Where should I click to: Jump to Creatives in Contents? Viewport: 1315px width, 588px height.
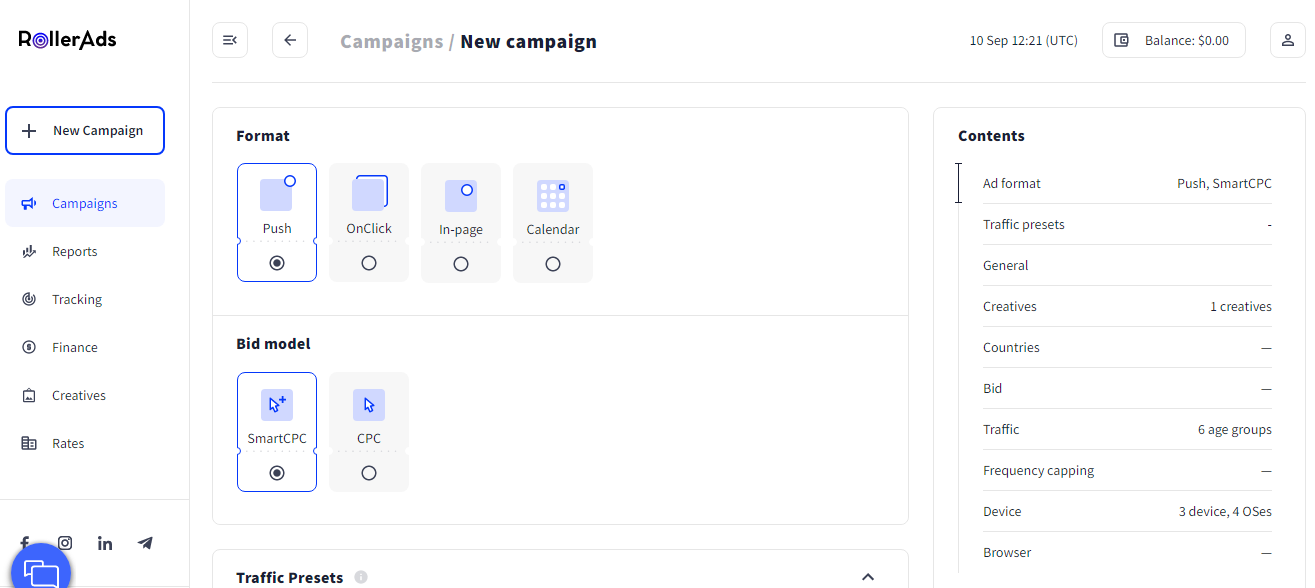pos(1010,307)
